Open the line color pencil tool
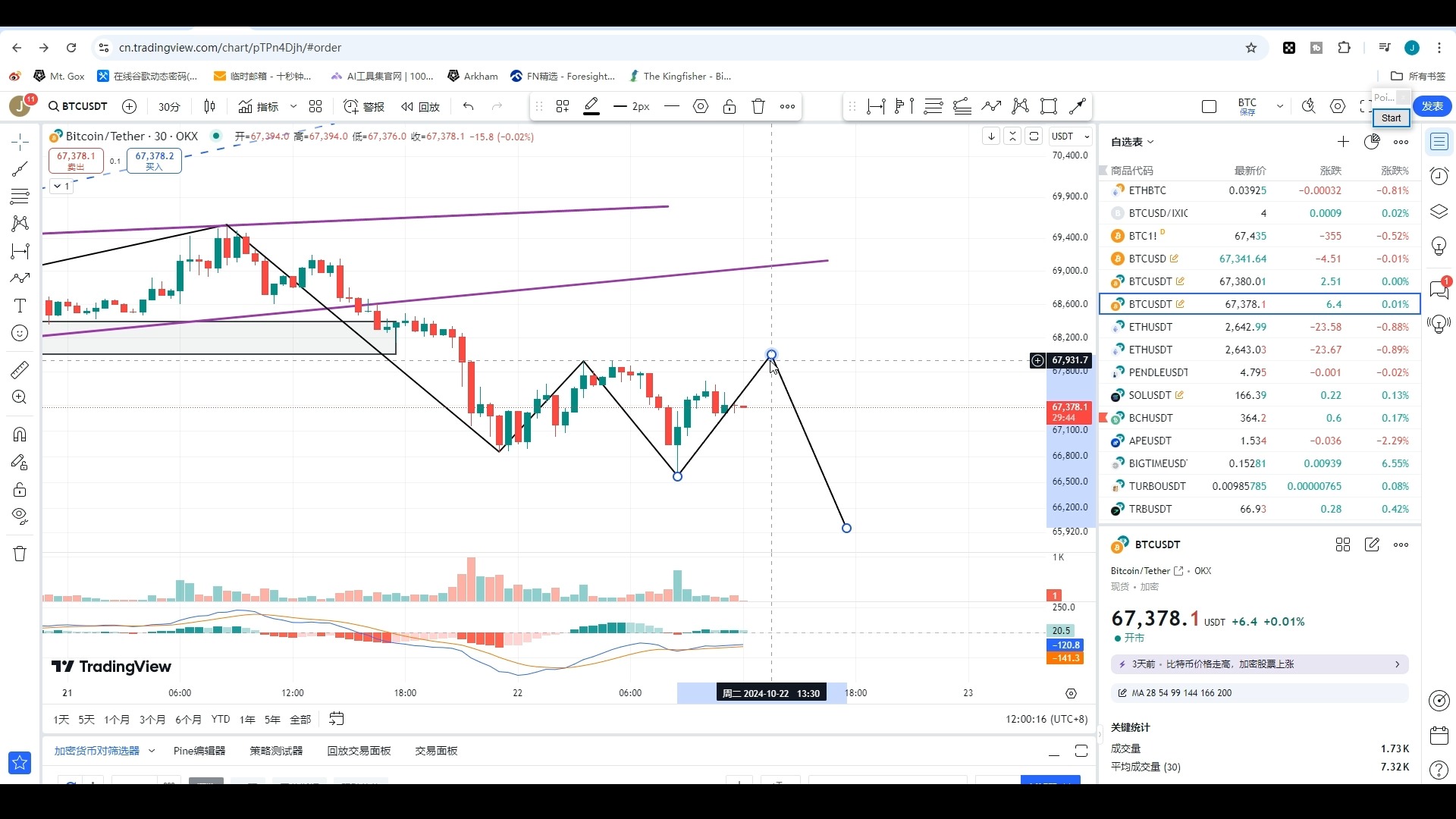This screenshot has height=819, width=1456. click(591, 106)
